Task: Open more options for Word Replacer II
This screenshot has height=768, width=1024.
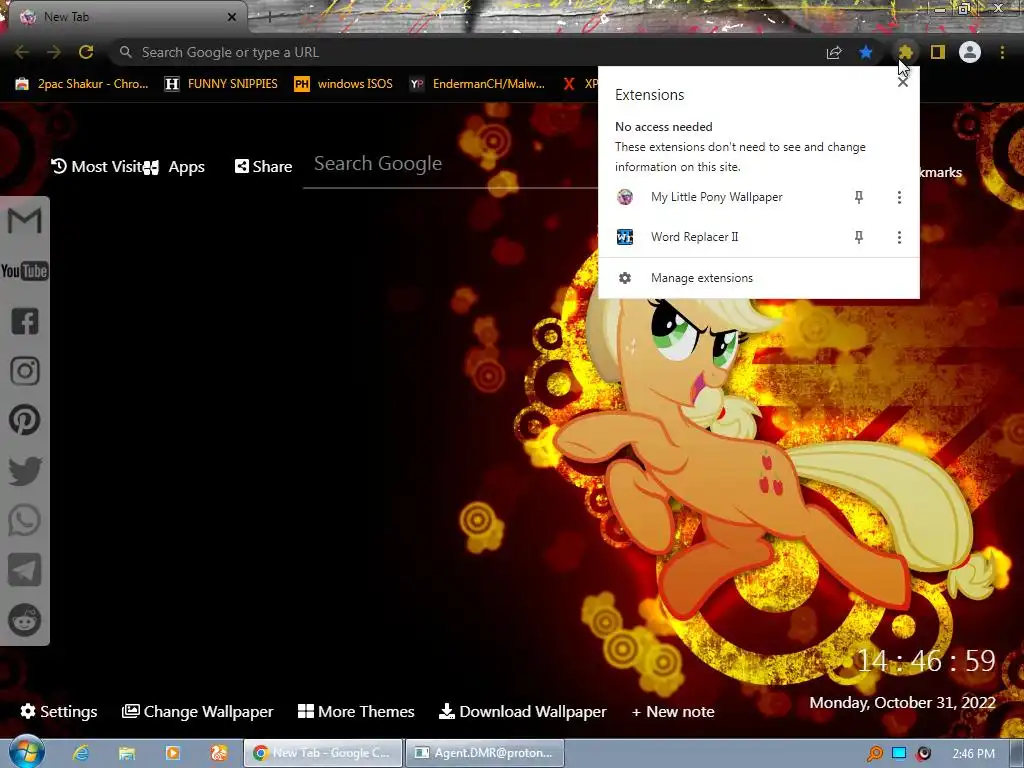Action: [x=899, y=237]
